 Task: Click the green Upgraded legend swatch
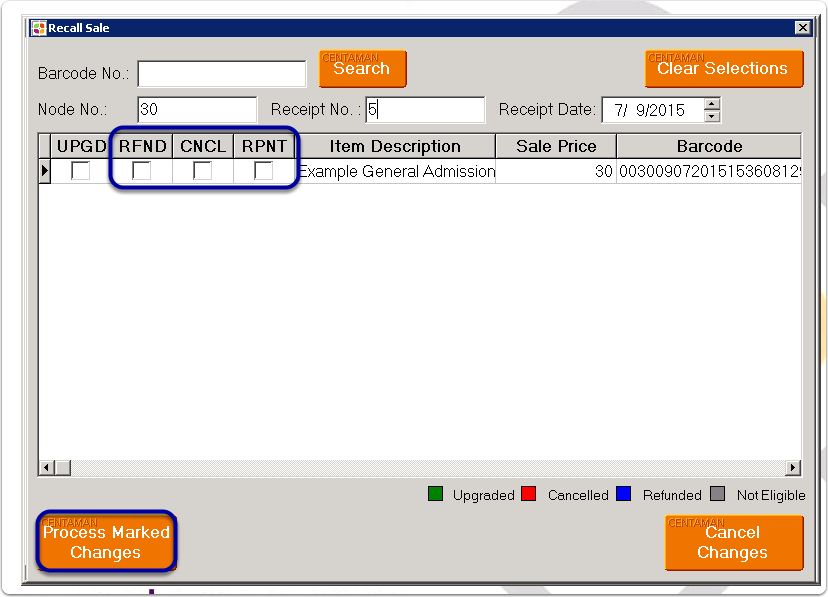click(434, 494)
